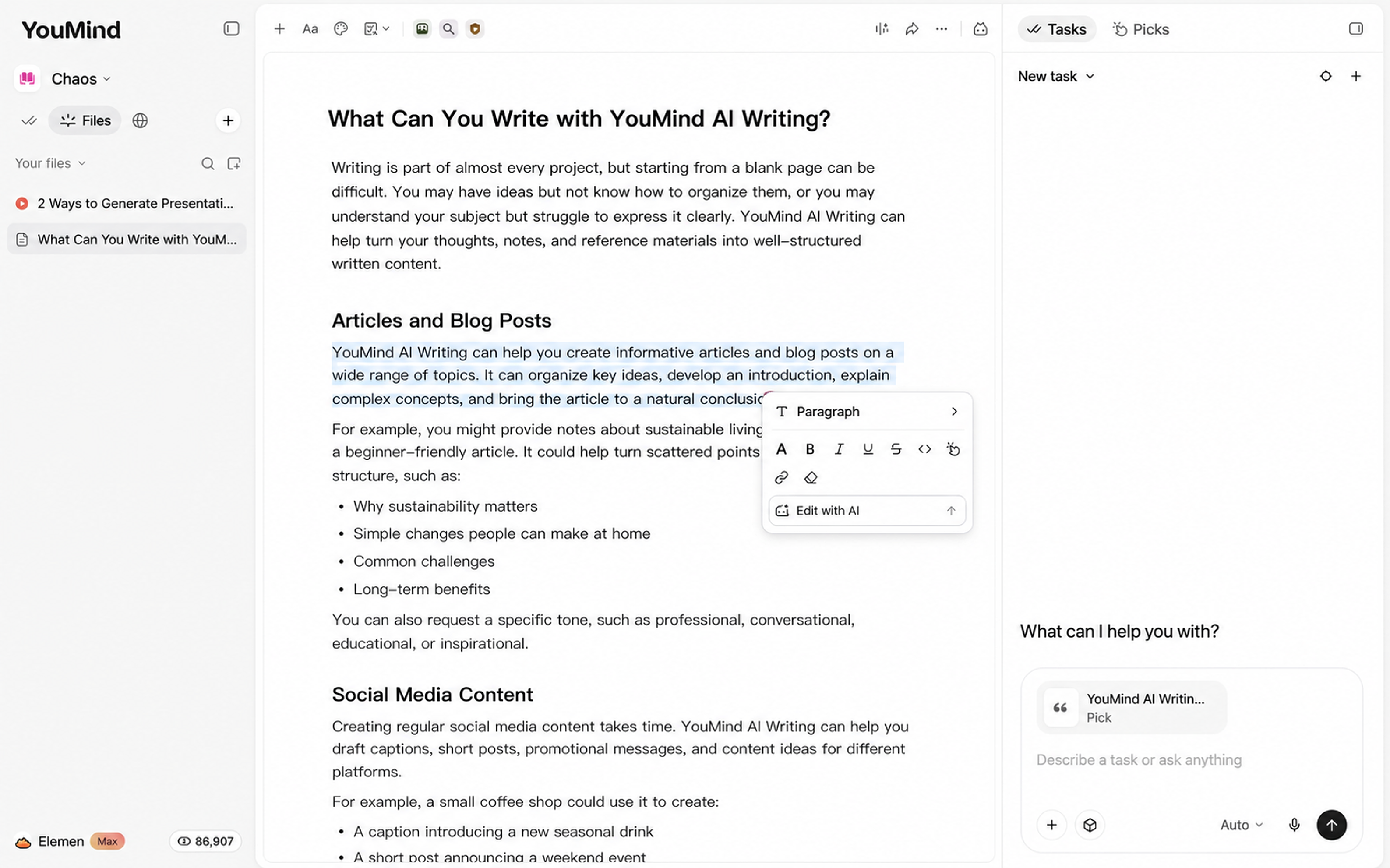Open the audio waveform icon
The image size is (1390, 868).
(882, 29)
